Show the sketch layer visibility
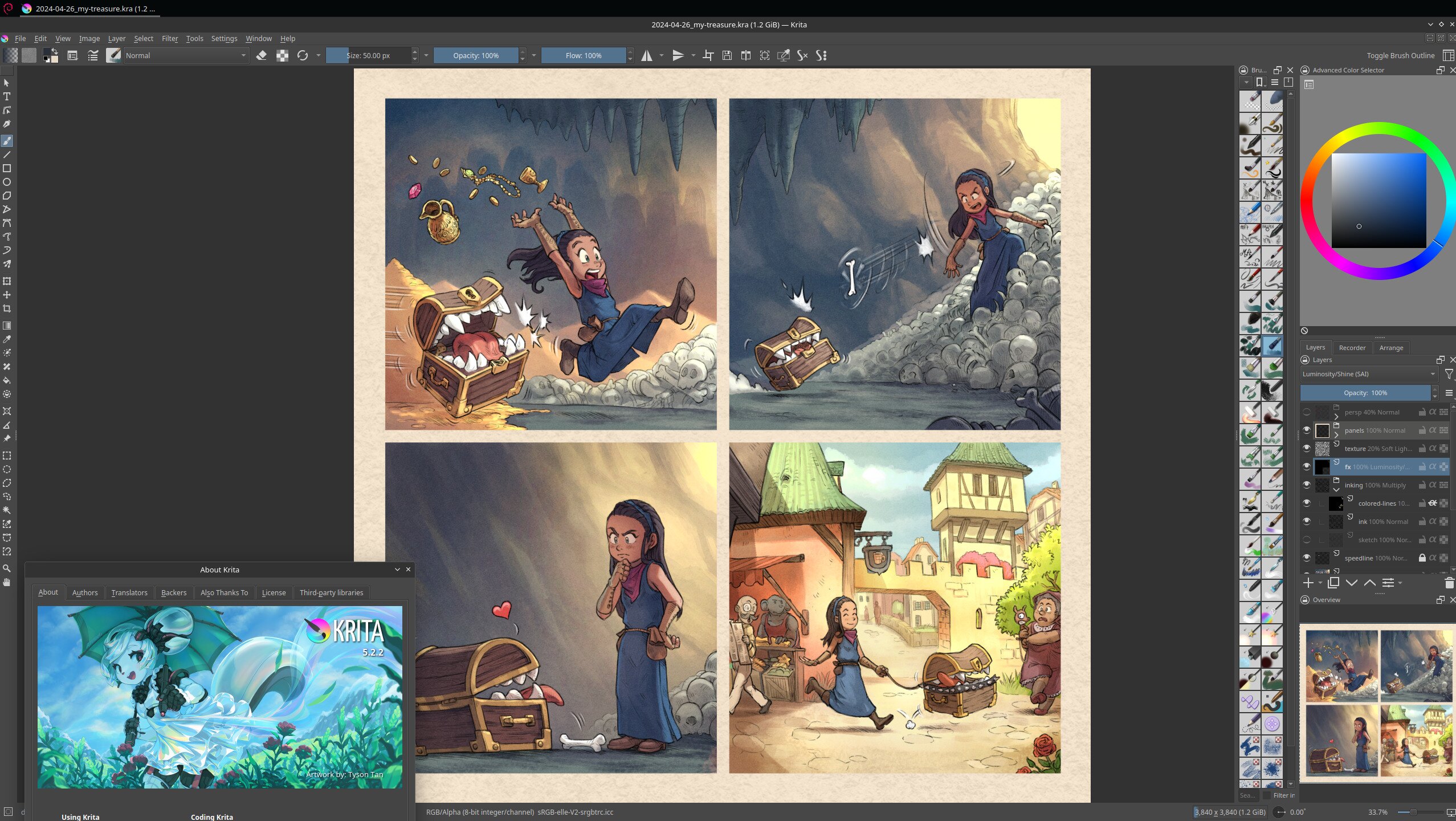 click(1307, 540)
